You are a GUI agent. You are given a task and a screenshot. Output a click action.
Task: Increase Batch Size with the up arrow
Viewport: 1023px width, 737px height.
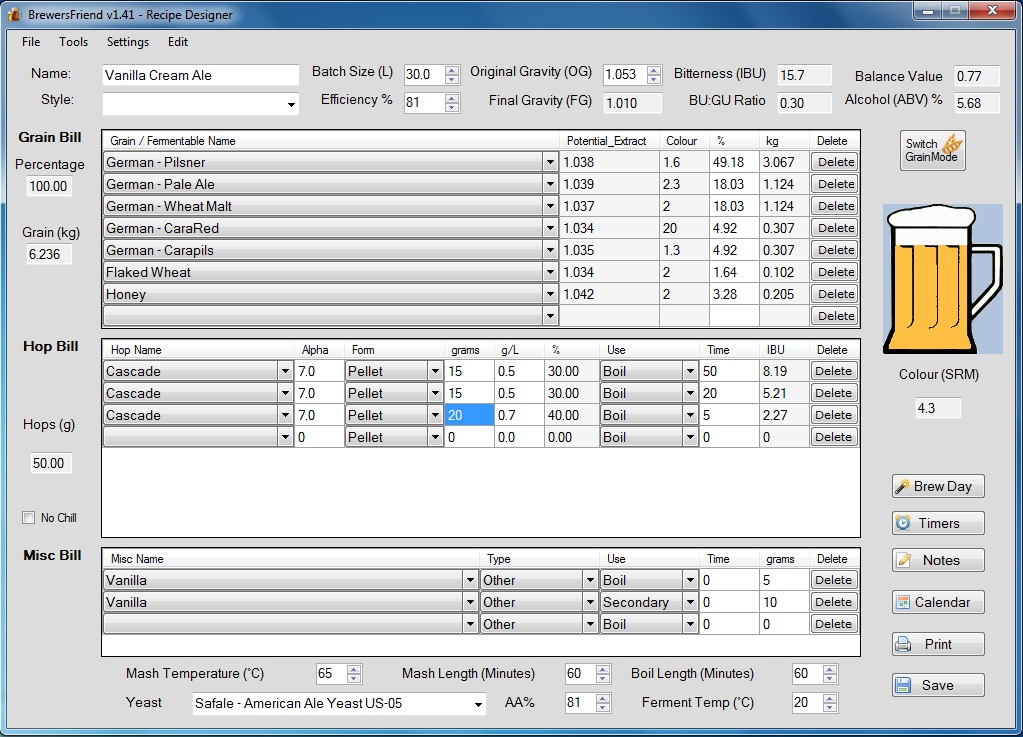click(452, 70)
